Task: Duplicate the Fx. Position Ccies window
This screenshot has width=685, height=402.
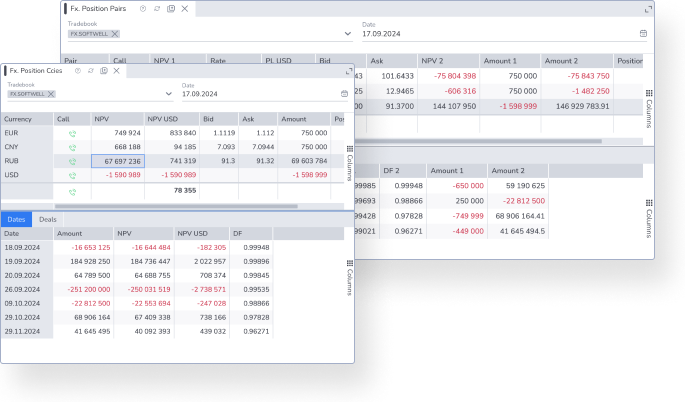Action: click(x=103, y=71)
